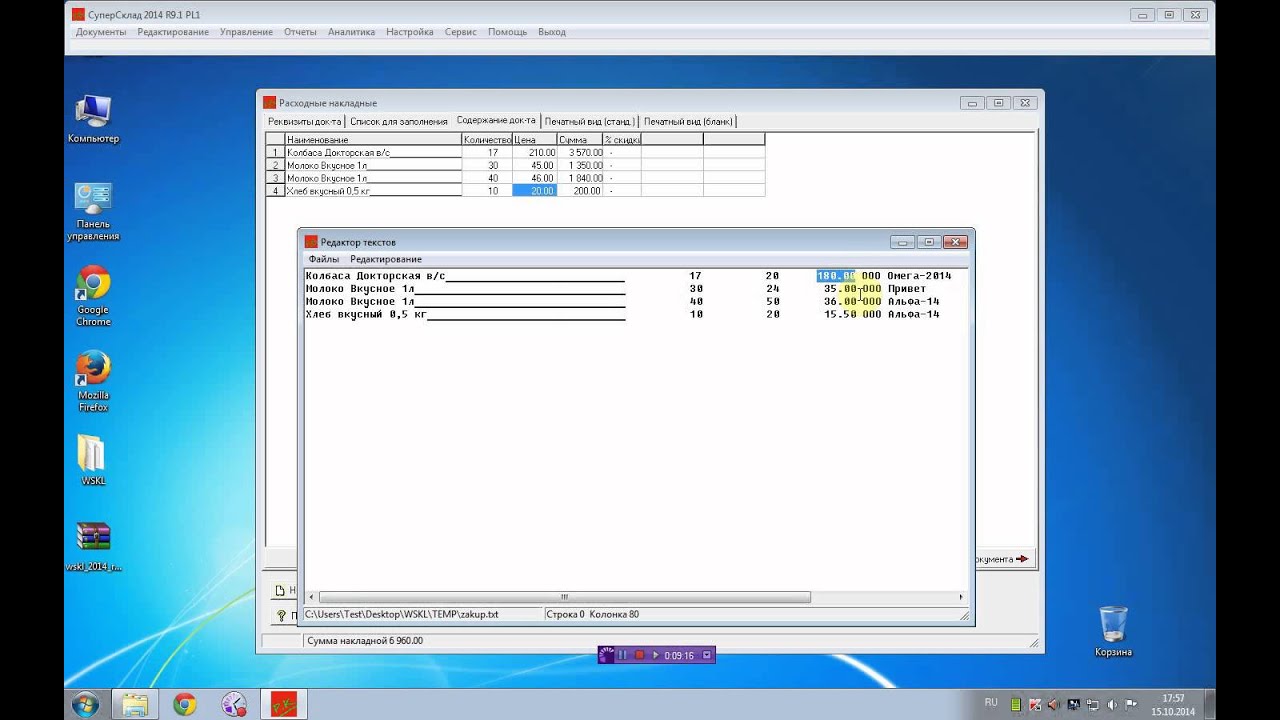Image resolution: width=1280 pixels, height=720 pixels.
Task: Open the Редактирование menu in main menu bar
Action: click(173, 32)
